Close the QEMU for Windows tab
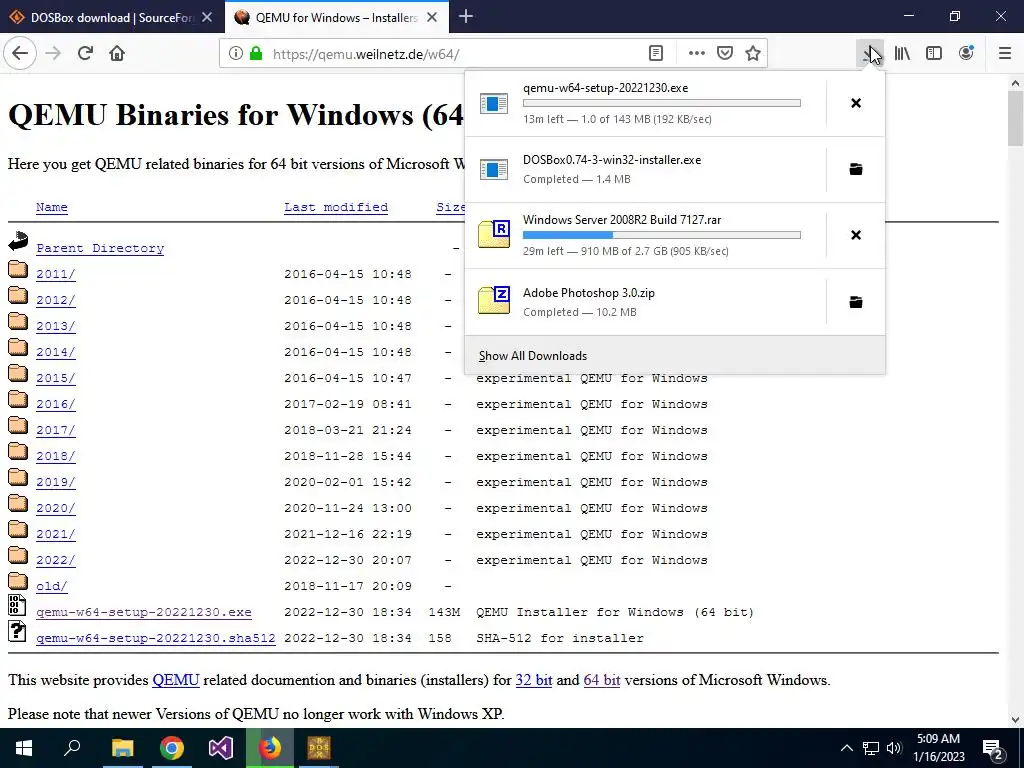This screenshot has width=1024, height=768. point(432,18)
